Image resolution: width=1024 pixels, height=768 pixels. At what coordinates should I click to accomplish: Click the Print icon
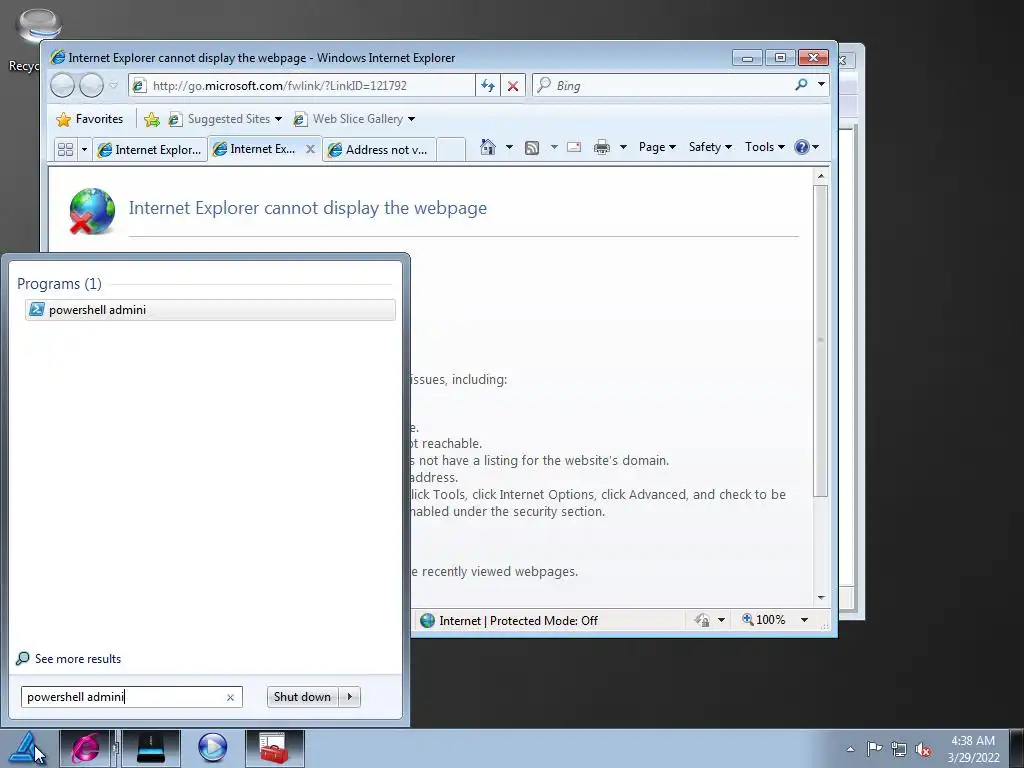click(601, 147)
